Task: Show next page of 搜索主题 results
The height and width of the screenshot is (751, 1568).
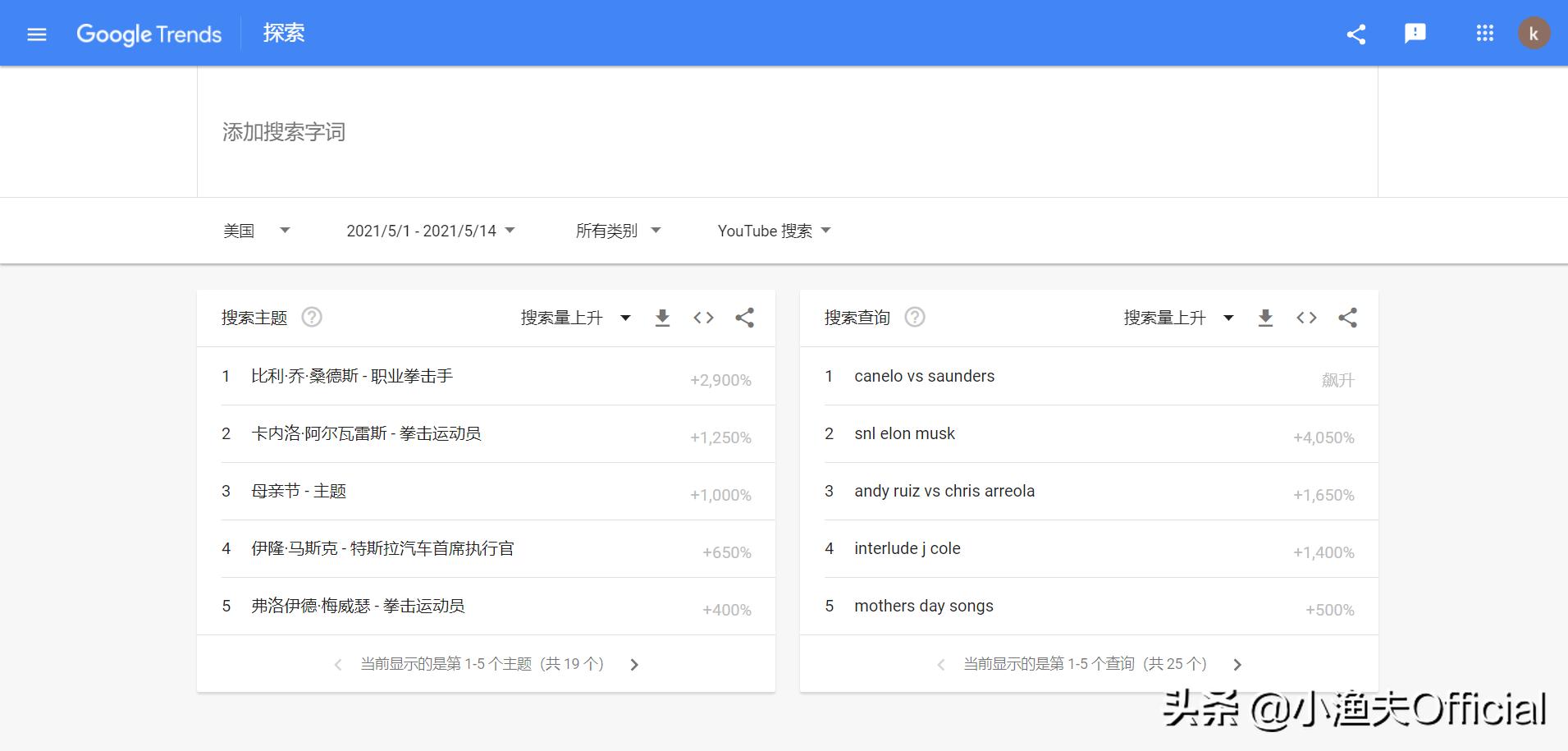Action: point(634,664)
